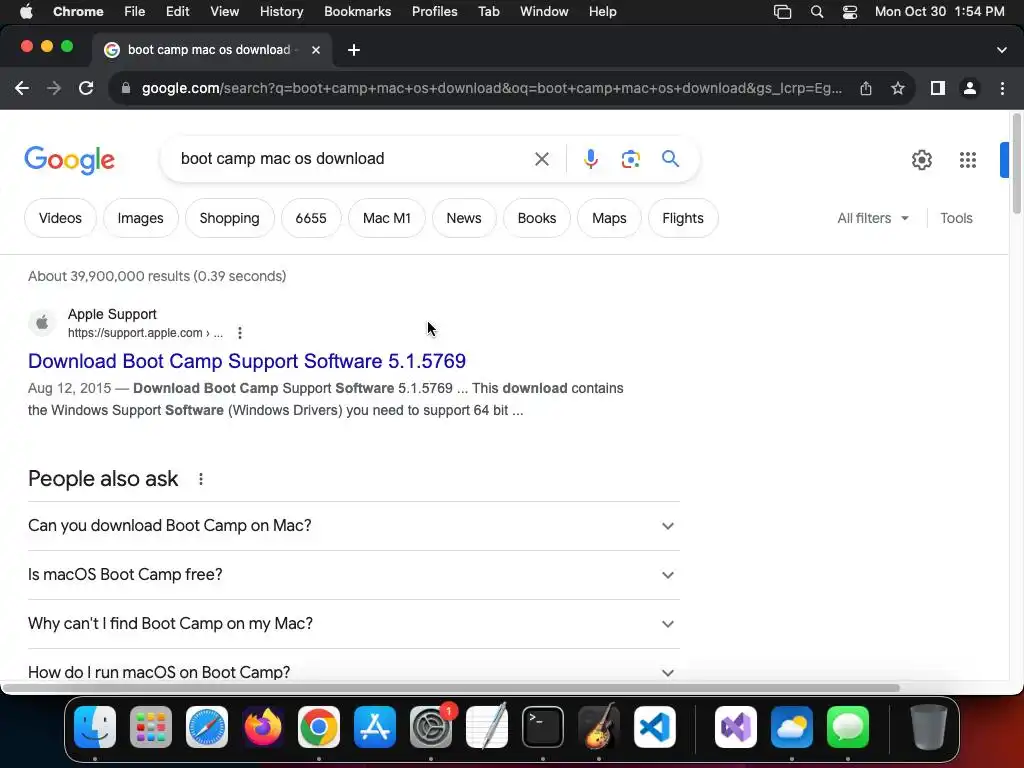Open tab search chevron in tab strip
This screenshot has width=1024, height=768.
(x=1001, y=50)
